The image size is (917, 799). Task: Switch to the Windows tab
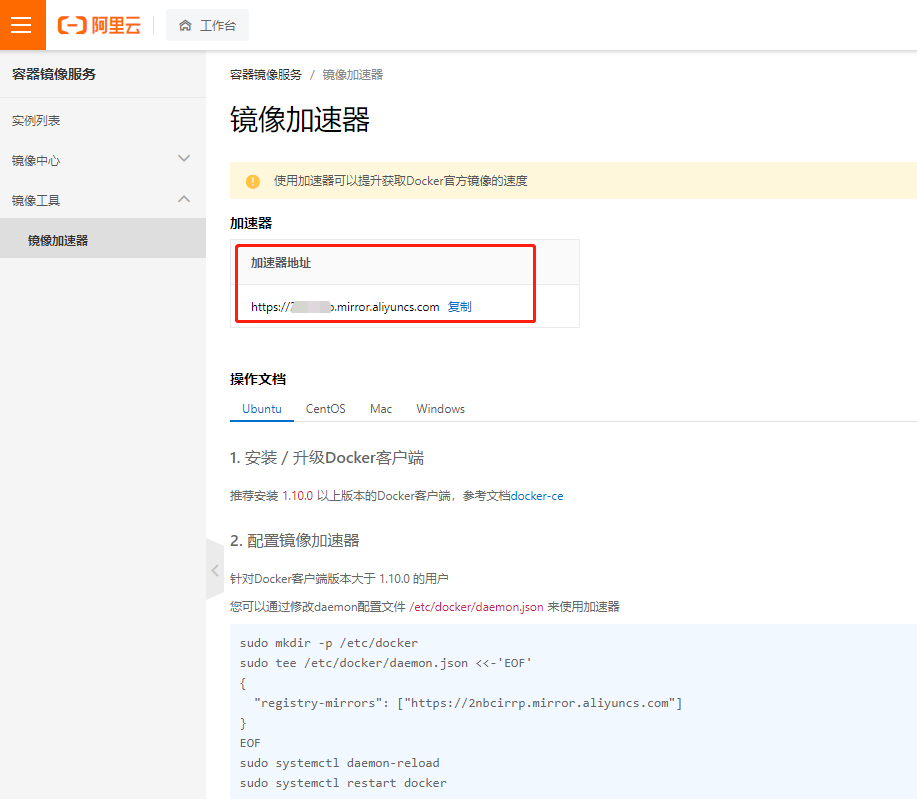(x=440, y=409)
